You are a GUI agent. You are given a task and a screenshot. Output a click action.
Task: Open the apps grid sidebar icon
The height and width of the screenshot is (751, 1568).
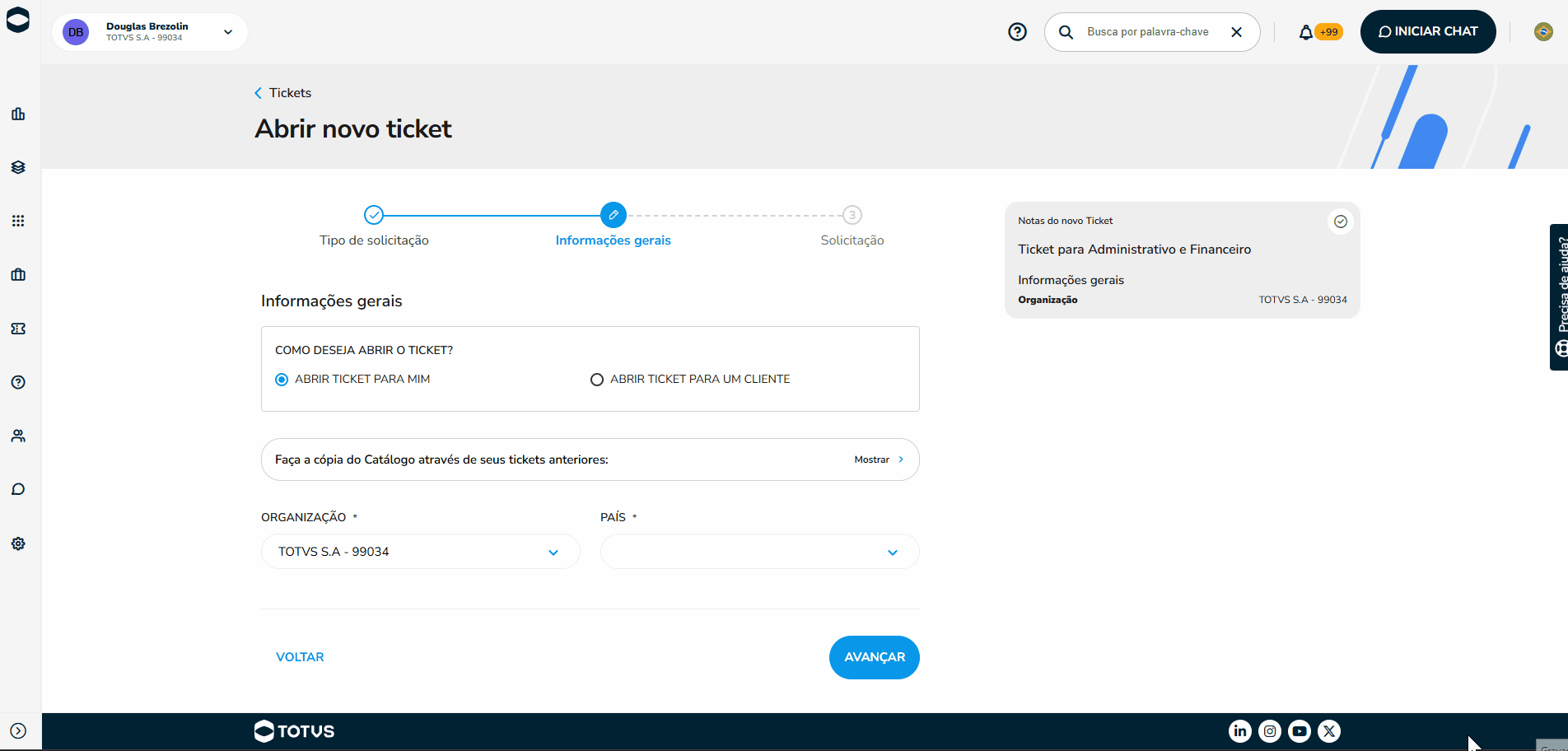click(18, 221)
